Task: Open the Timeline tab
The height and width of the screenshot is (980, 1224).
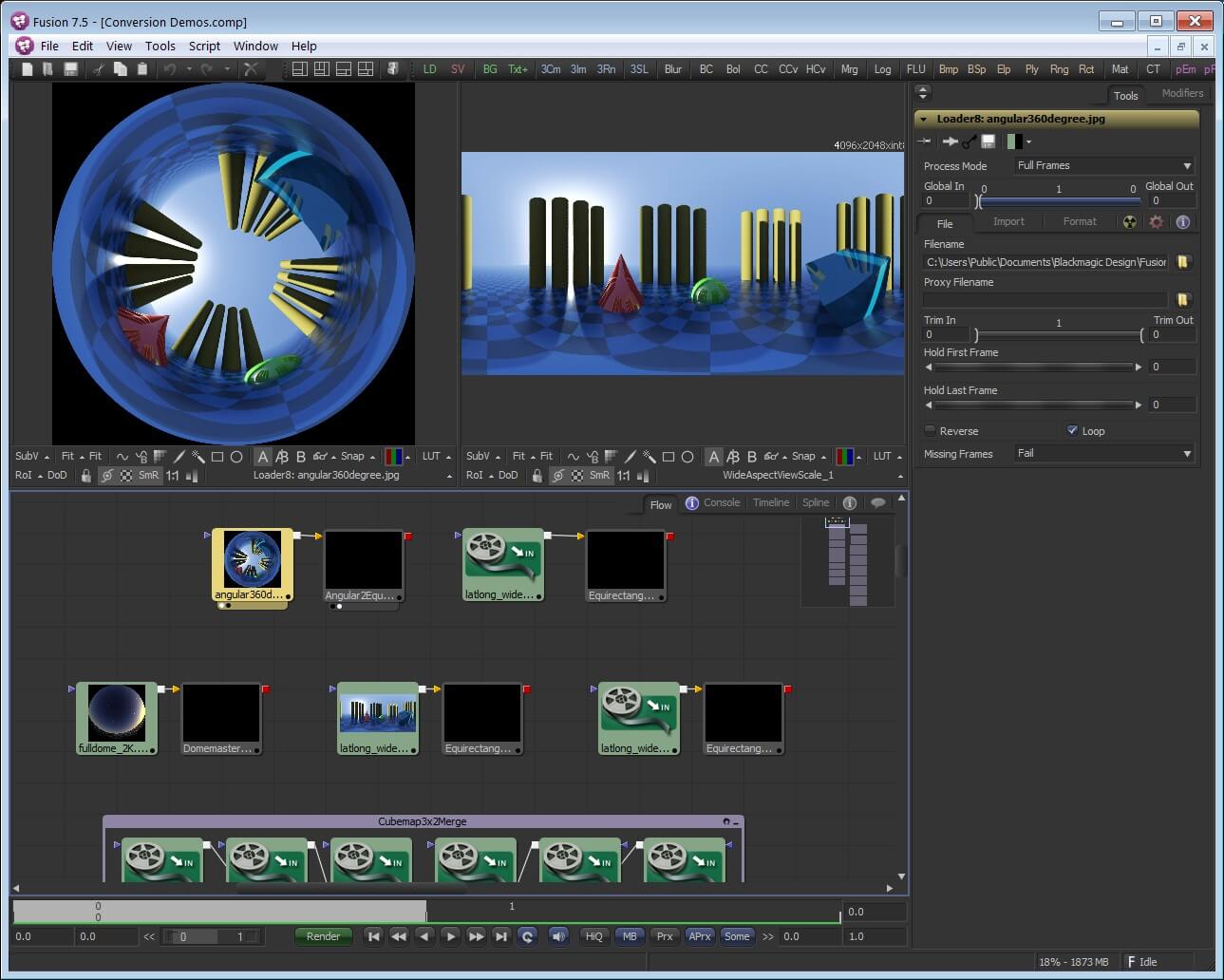Action: pos(771,502)
